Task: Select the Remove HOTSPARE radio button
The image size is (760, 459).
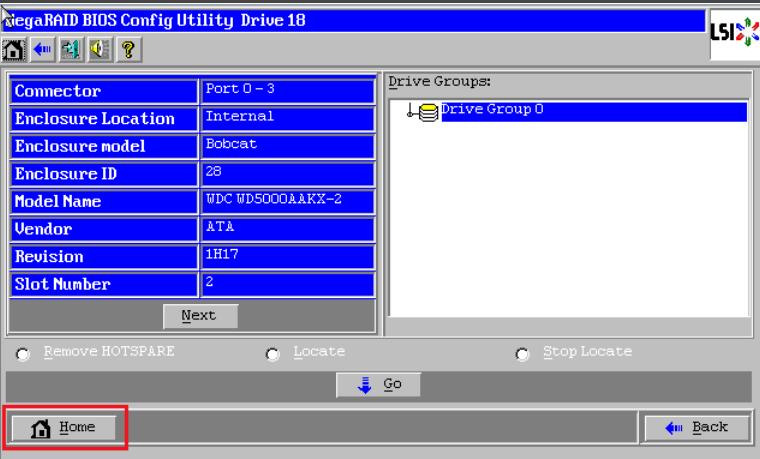Action: [22, 354]
